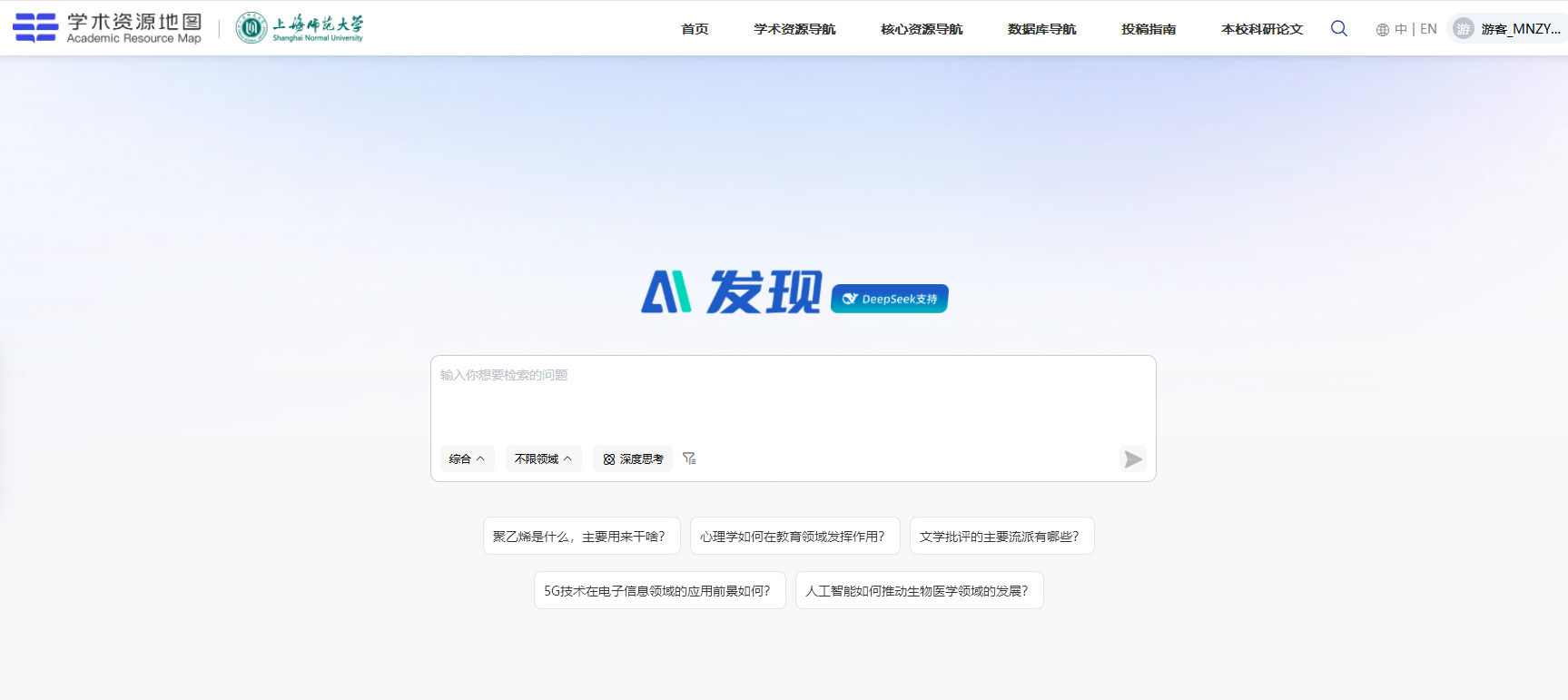The height and width of the screenshot is (700, 1568).
Task: Expand the 不限领域 domain dropdown
Action: pos(543,459)
